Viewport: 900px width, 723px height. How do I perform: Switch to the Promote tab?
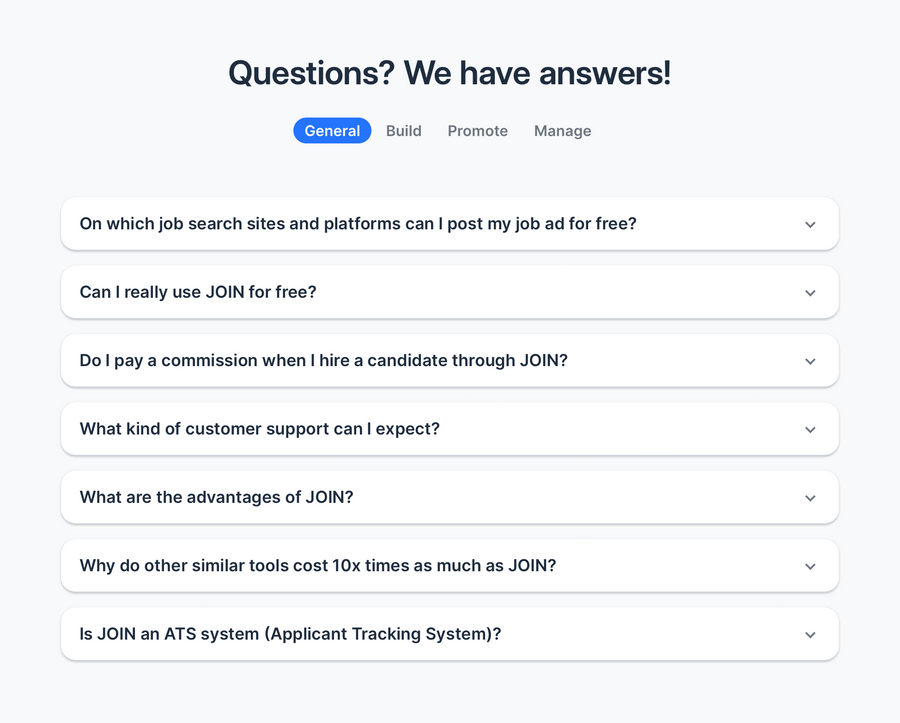[x=477, y=130]
